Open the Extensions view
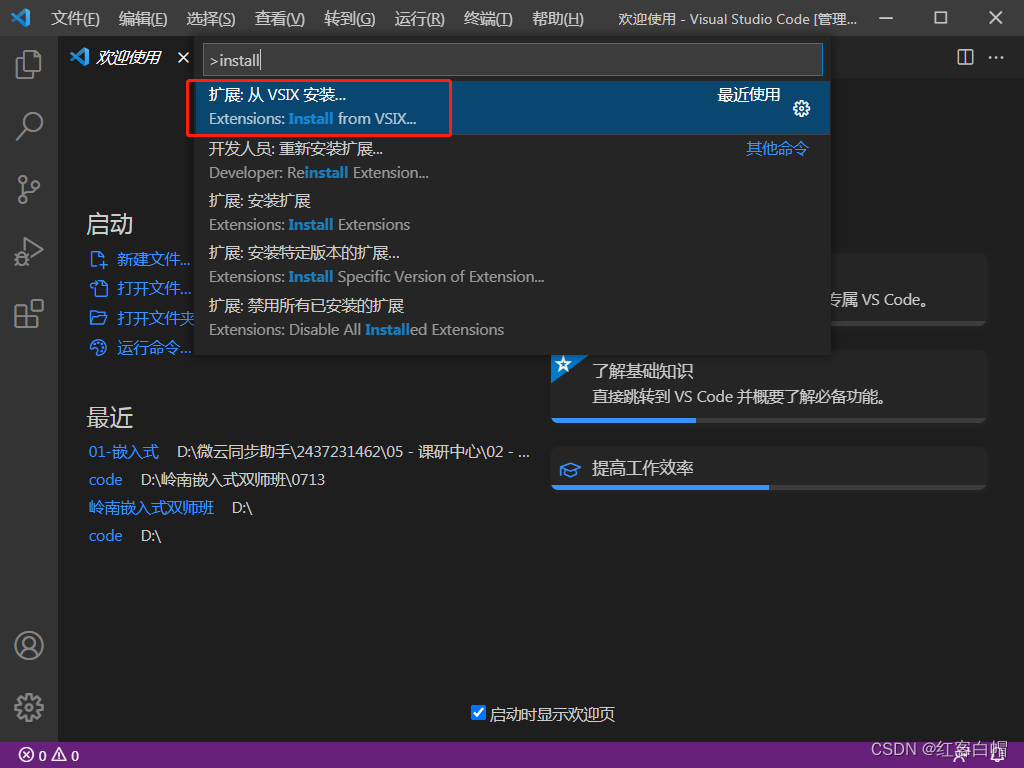The image size is (1024, 768). point(29,314)
